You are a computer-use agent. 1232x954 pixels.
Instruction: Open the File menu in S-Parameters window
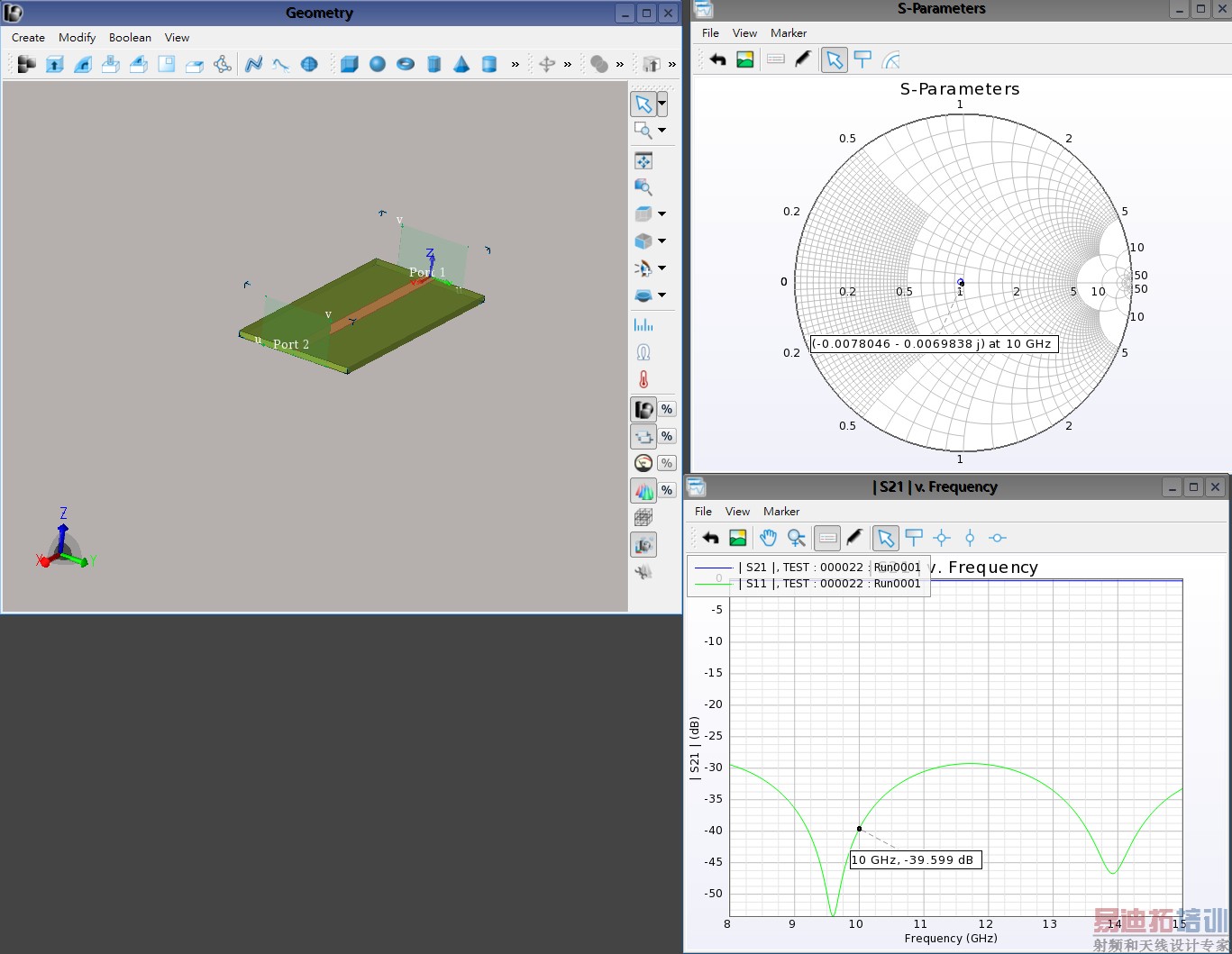710,33
